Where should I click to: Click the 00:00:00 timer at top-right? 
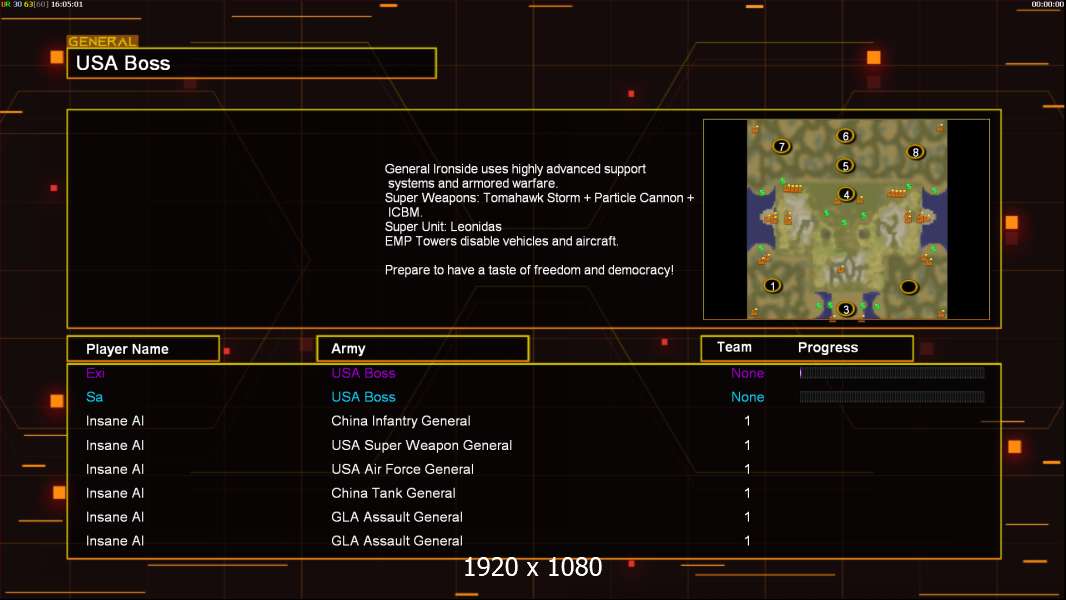[1047, 4]
